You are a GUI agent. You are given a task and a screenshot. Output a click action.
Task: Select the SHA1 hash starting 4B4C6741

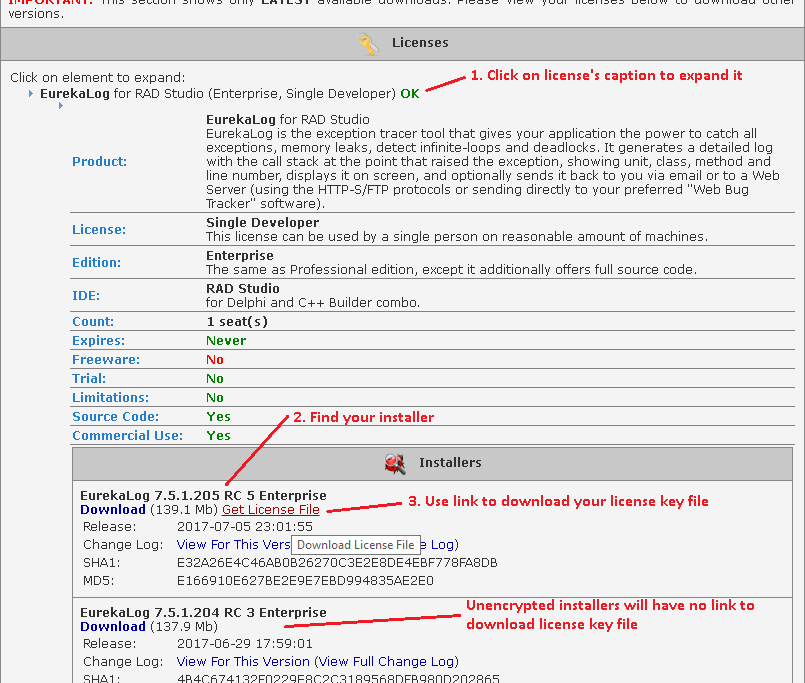pos(338,678)
